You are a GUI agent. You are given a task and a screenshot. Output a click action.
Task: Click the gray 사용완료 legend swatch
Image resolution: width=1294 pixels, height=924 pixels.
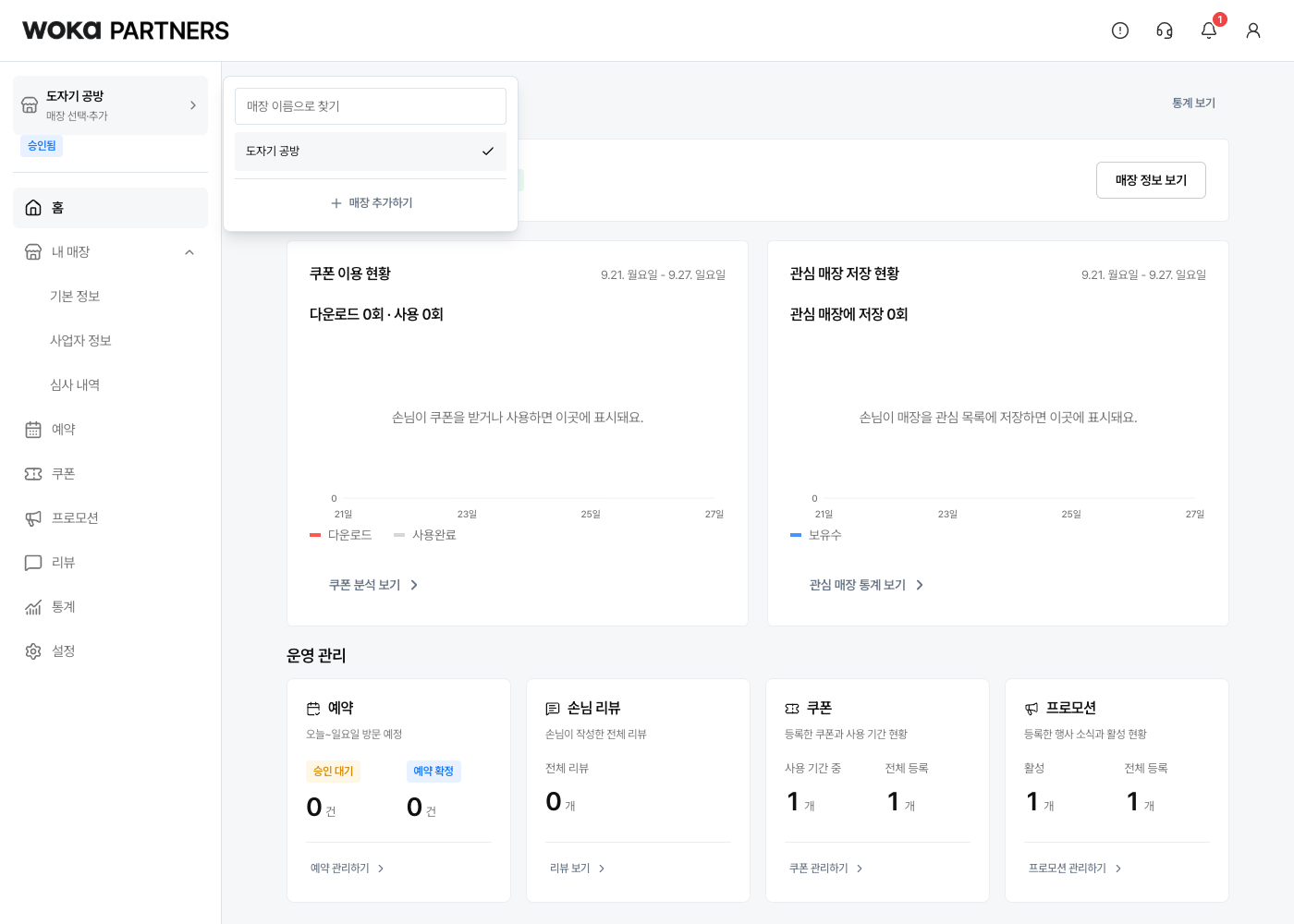pos(399,535)
